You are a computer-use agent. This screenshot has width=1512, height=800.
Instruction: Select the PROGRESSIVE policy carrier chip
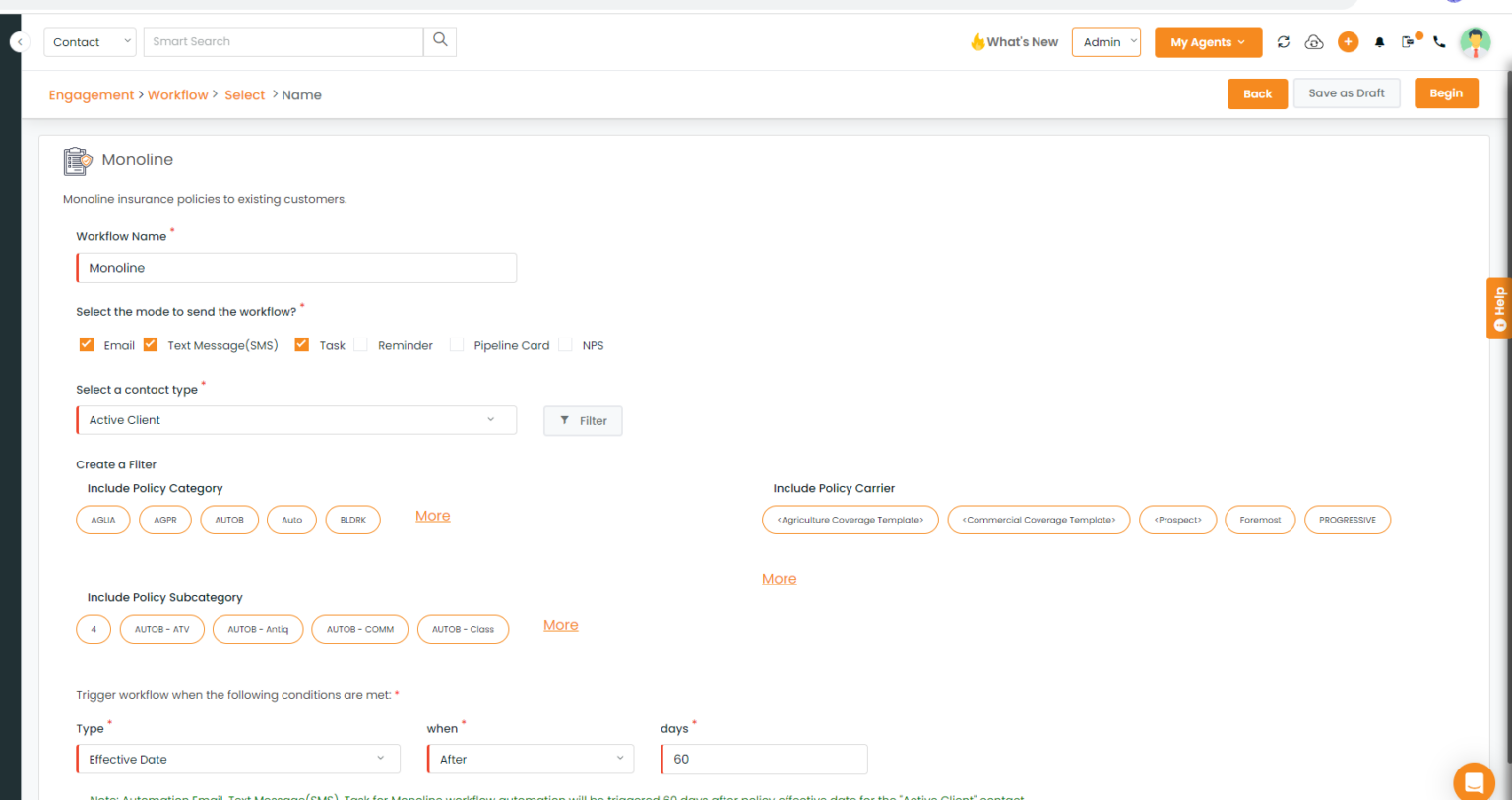pos(1347,520)
